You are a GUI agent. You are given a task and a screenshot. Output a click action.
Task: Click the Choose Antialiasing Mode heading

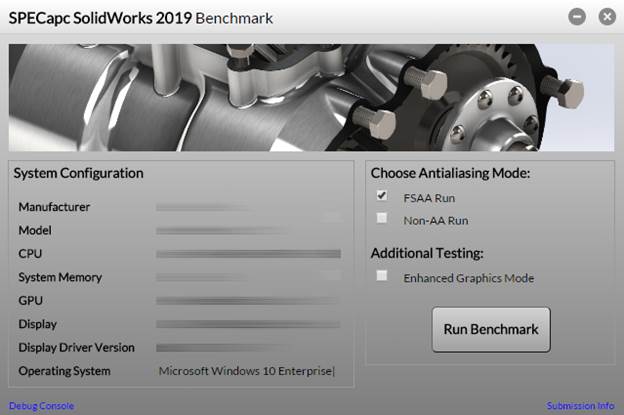point(450,173)
